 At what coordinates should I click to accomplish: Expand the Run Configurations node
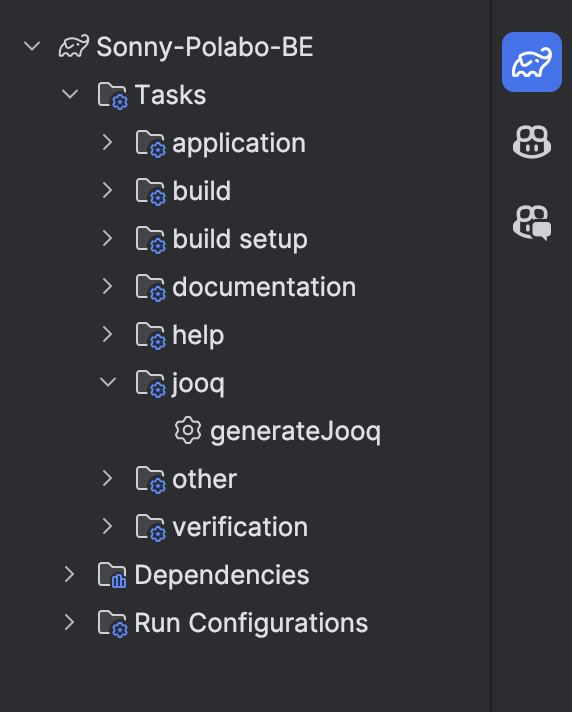(69, 622)
